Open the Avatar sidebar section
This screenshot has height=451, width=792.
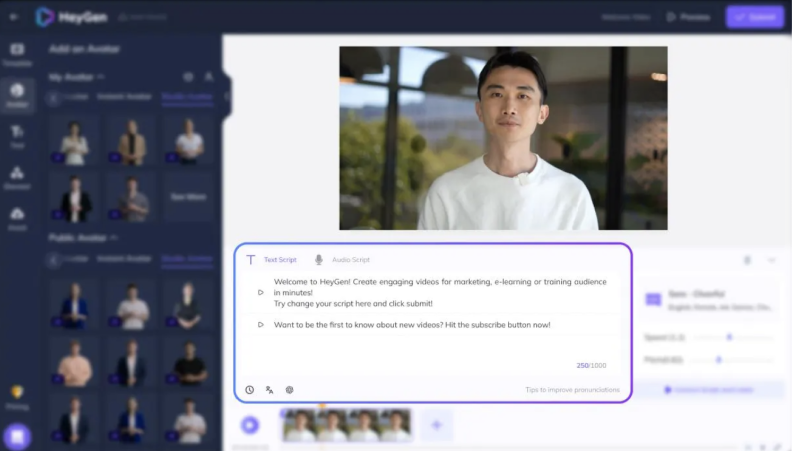[17, 95]
